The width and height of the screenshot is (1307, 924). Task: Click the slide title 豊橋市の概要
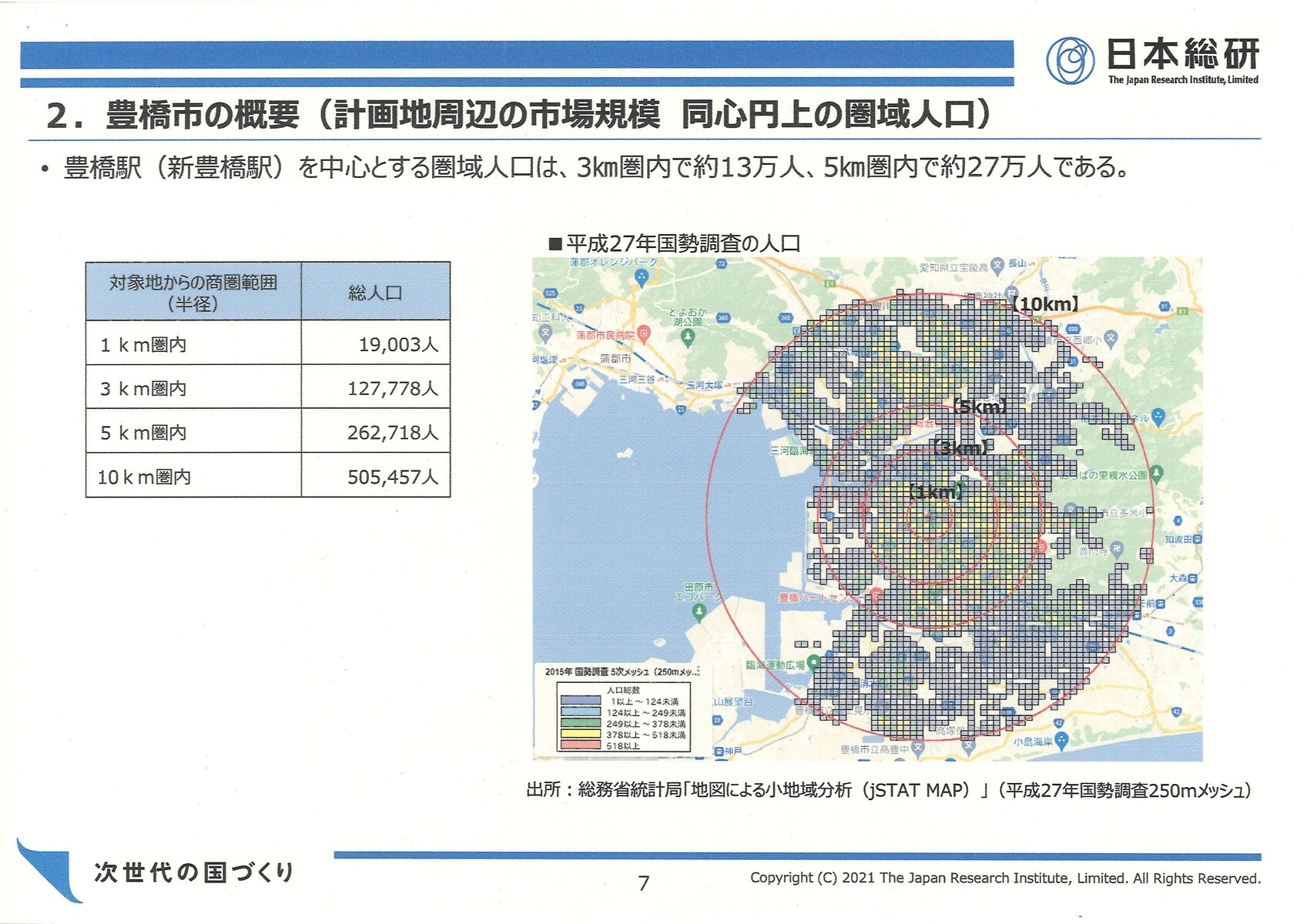518,115
